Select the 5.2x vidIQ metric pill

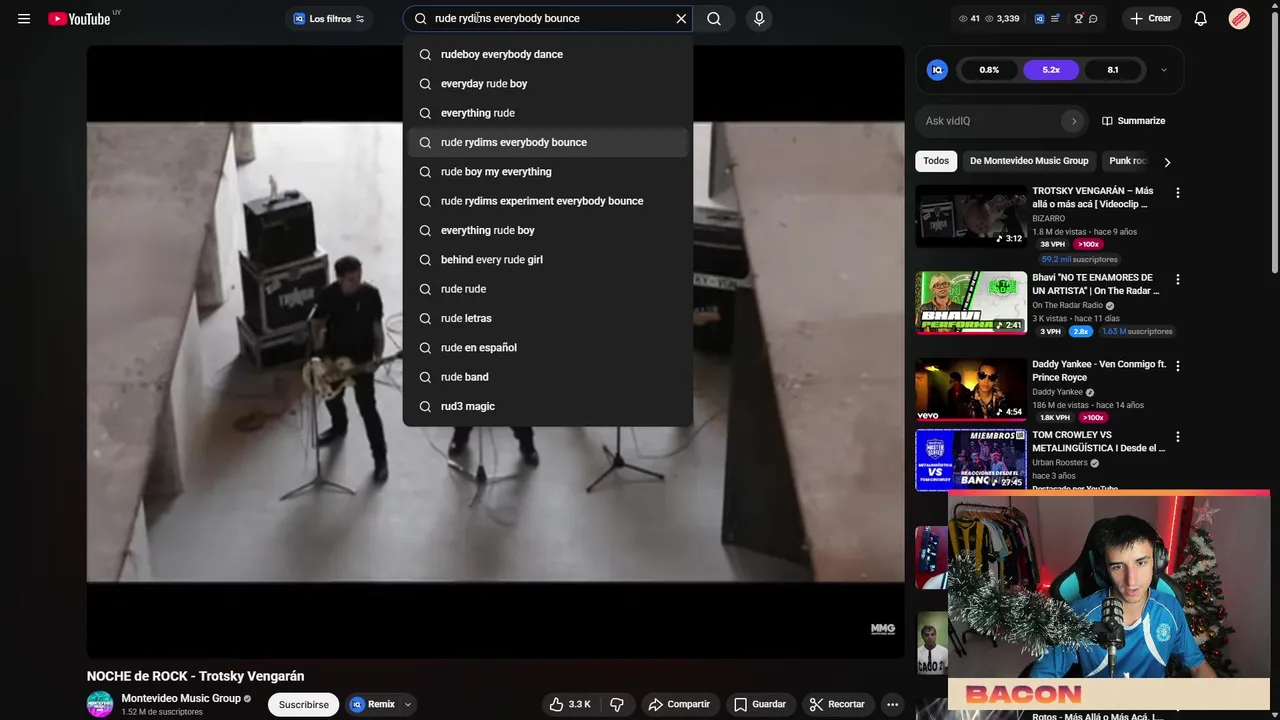1051,70
